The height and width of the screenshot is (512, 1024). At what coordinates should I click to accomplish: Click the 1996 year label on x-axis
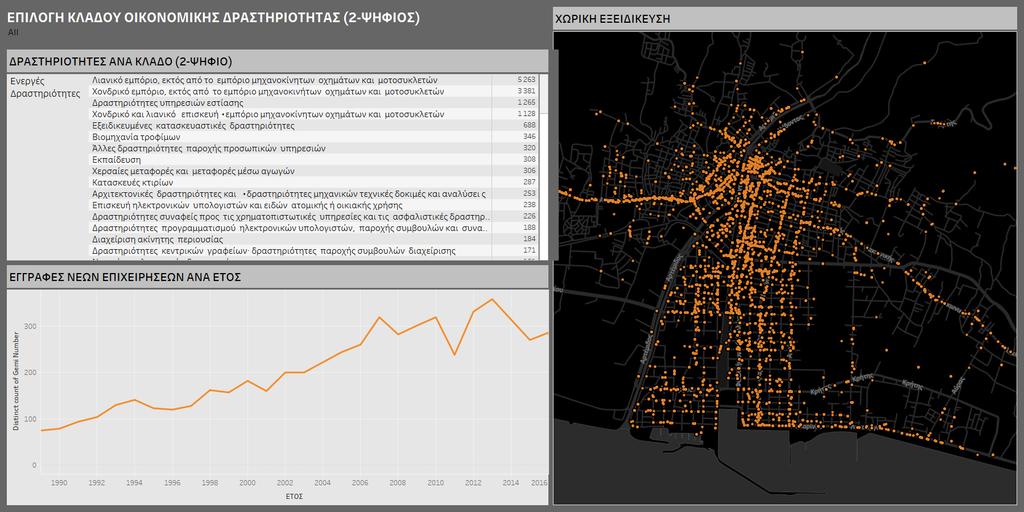172,483
